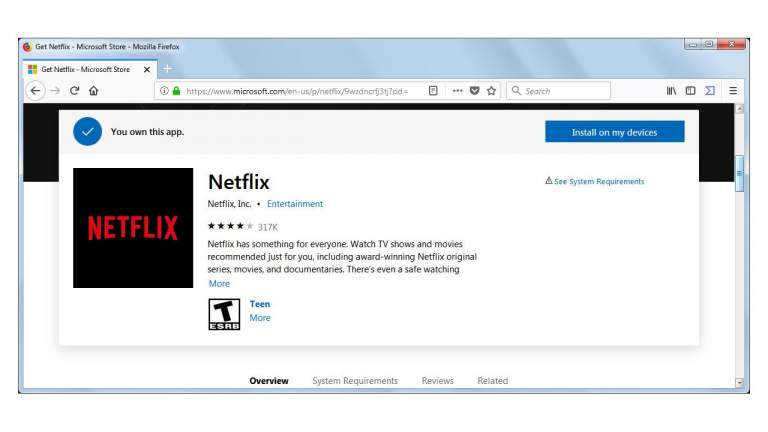Switch to the System Requirements tab

(355, 381)
